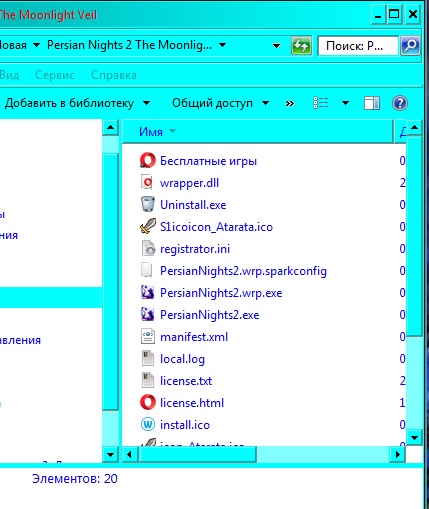Click the PersianNights2.exe game icon
429x509 pixels.
click(x=148, y=314)
